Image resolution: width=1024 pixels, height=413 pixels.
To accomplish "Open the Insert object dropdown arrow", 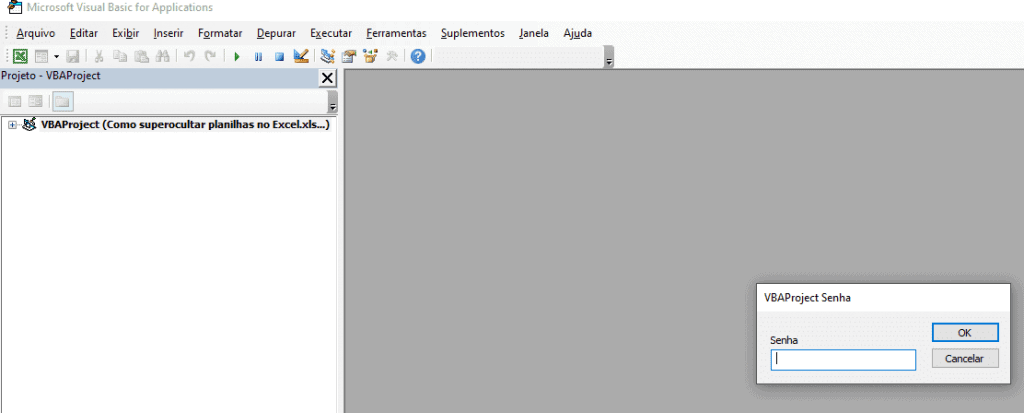I will [x=56, y=56].
